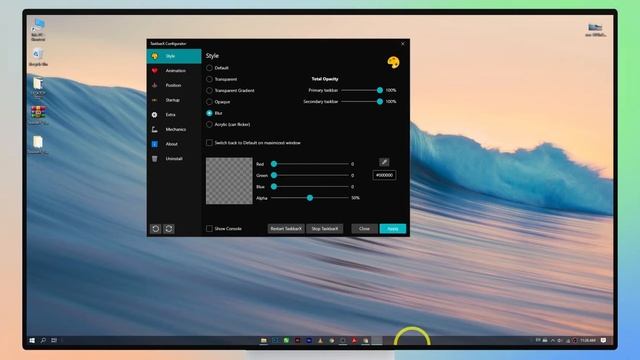Click the Alpha slider handle
This screenshot has height=360, width=640.
tap(310, 198)
